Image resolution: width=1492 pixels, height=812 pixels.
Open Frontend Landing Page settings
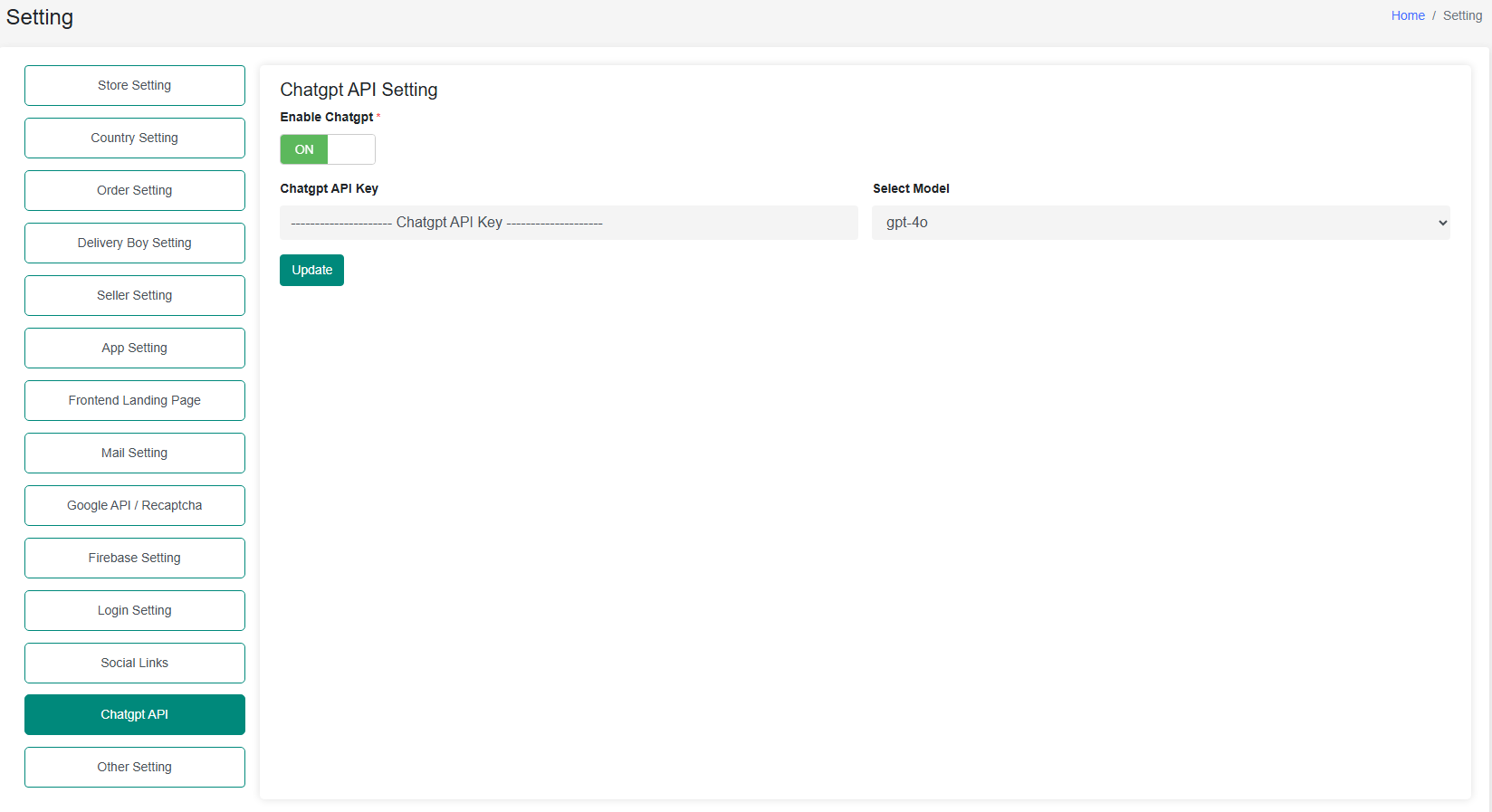pos(135,400)
